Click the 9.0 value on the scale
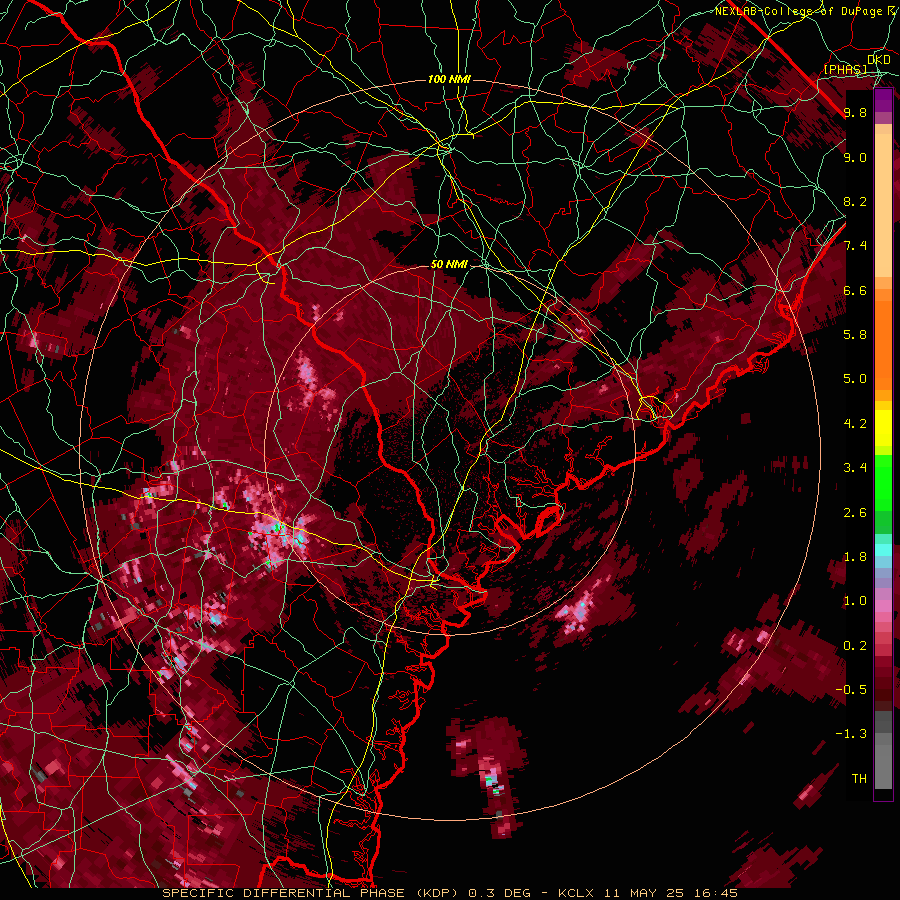Image resolution: width=900 pixels, height=900 pixels. coord(855,157)
